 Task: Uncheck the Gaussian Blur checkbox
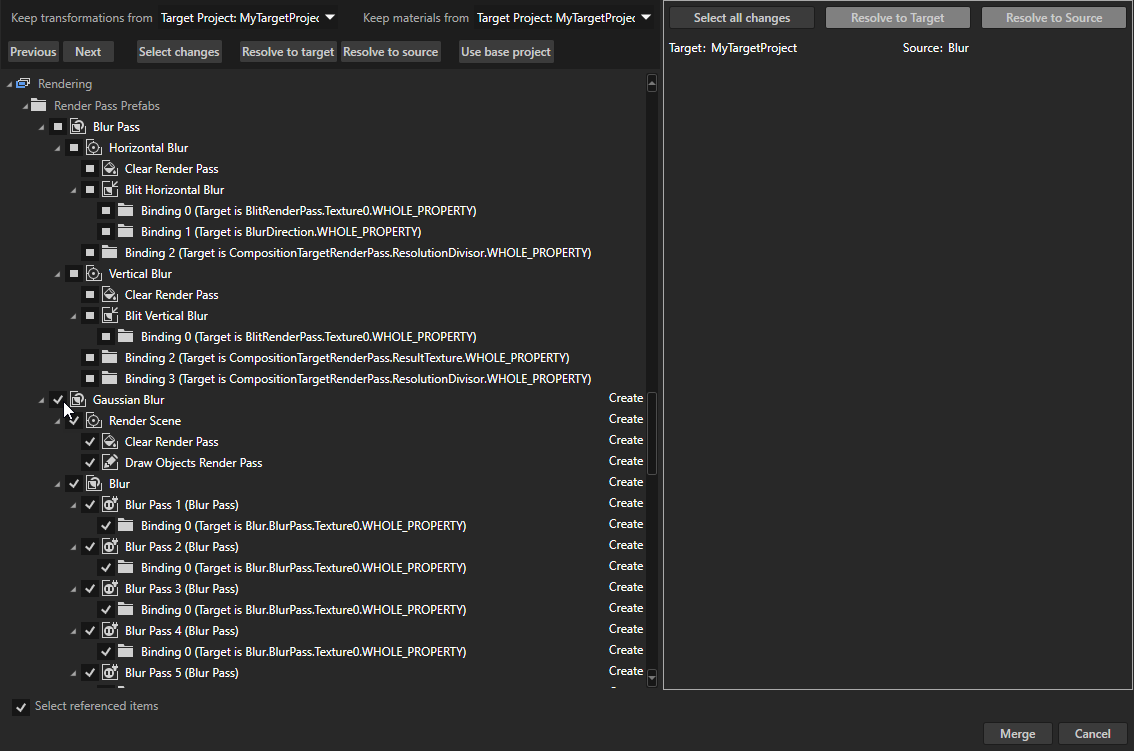tap(58, 399)
